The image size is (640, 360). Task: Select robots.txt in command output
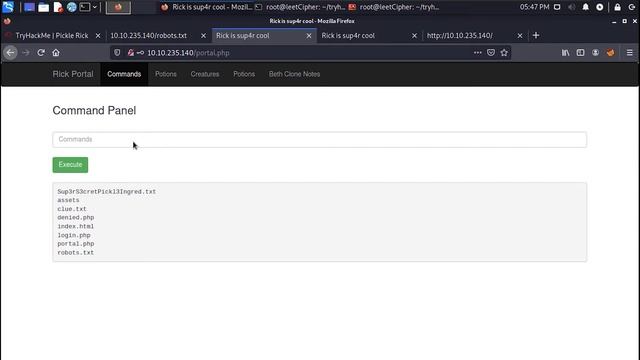coord(76,253)
